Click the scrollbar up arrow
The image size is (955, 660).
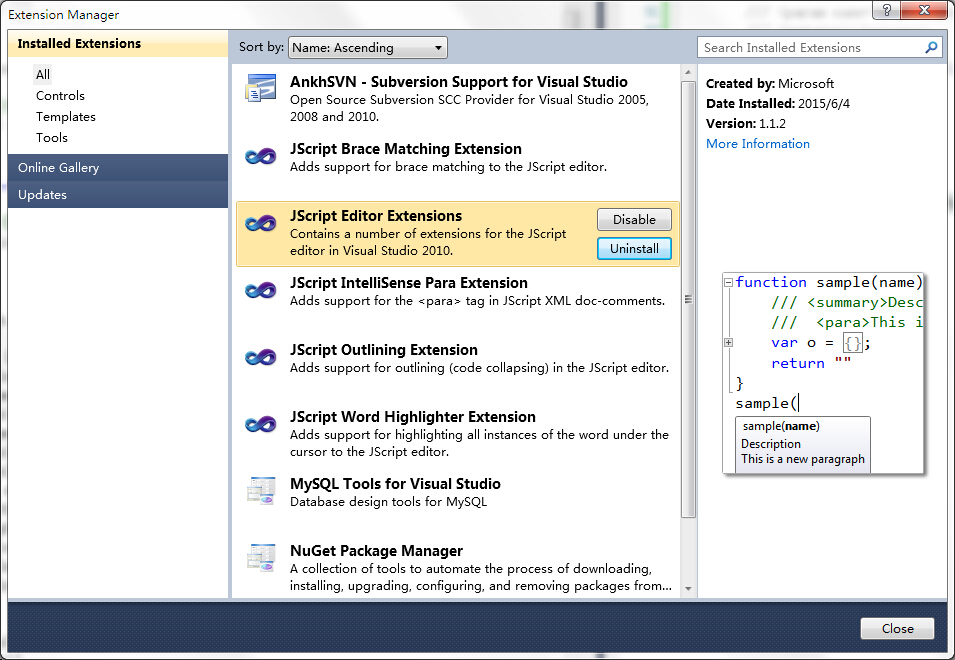coord(688,72)
